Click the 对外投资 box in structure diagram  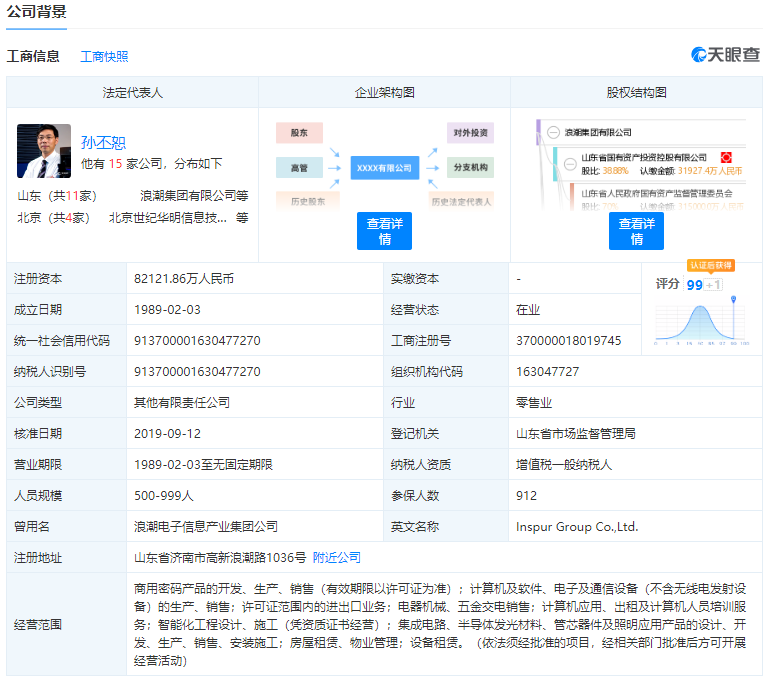(x=470, y=133)
